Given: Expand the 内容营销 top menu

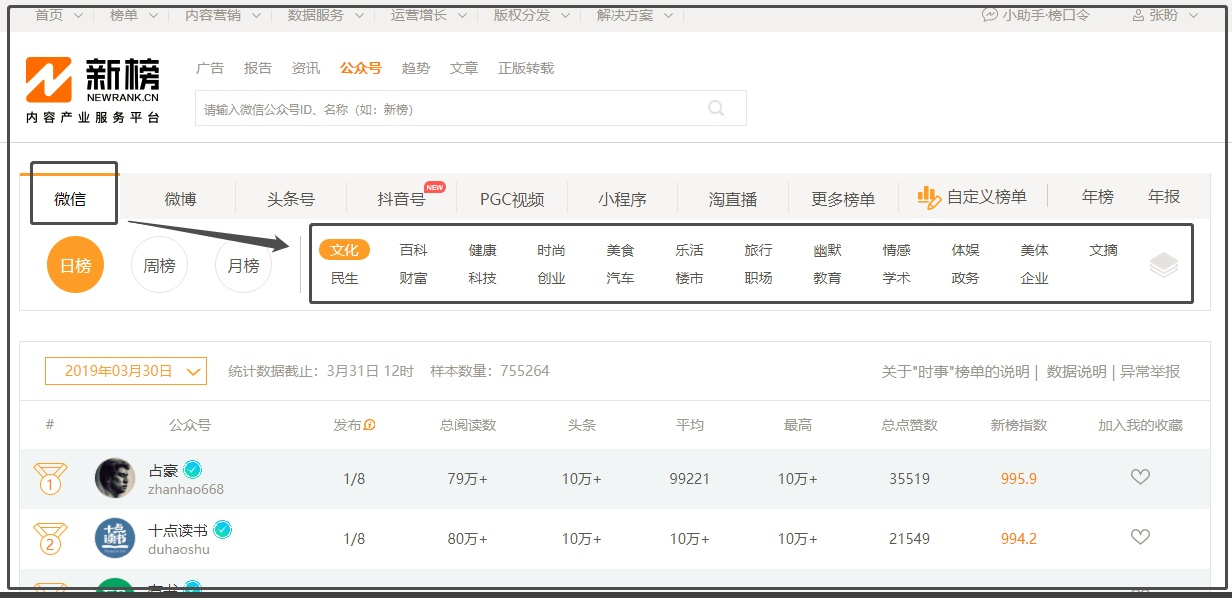Looking at the screenshot, I should click(224, 15).
